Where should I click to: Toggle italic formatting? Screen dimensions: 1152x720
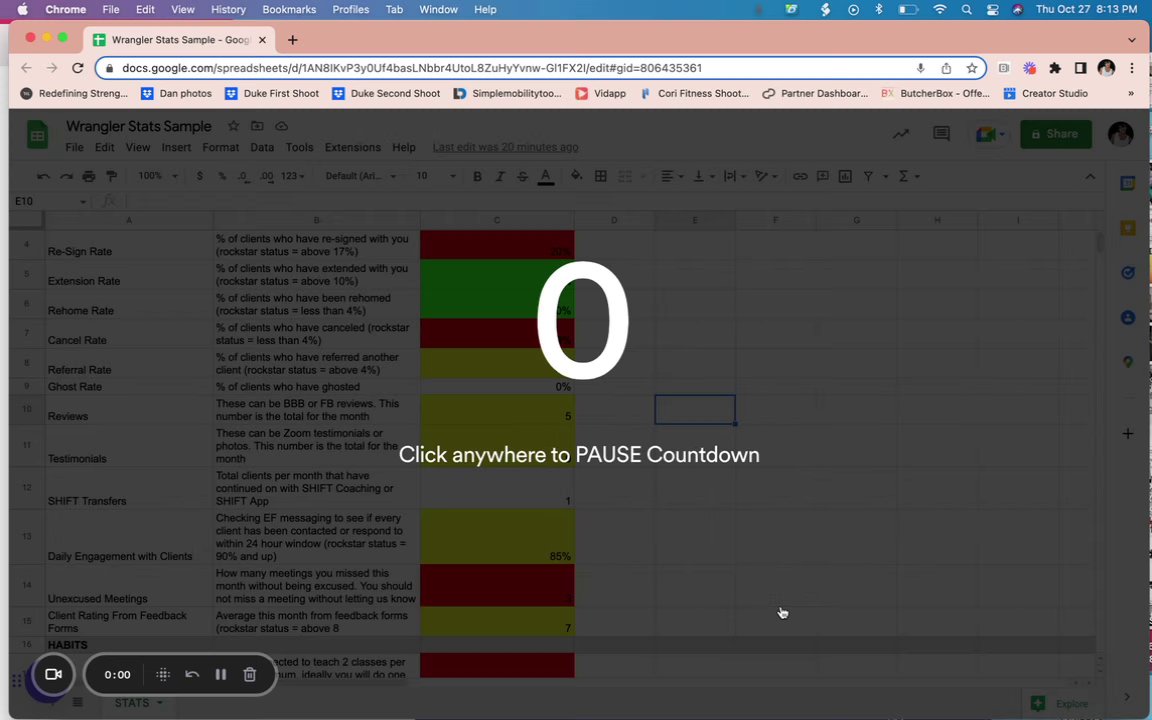[500, 176]
